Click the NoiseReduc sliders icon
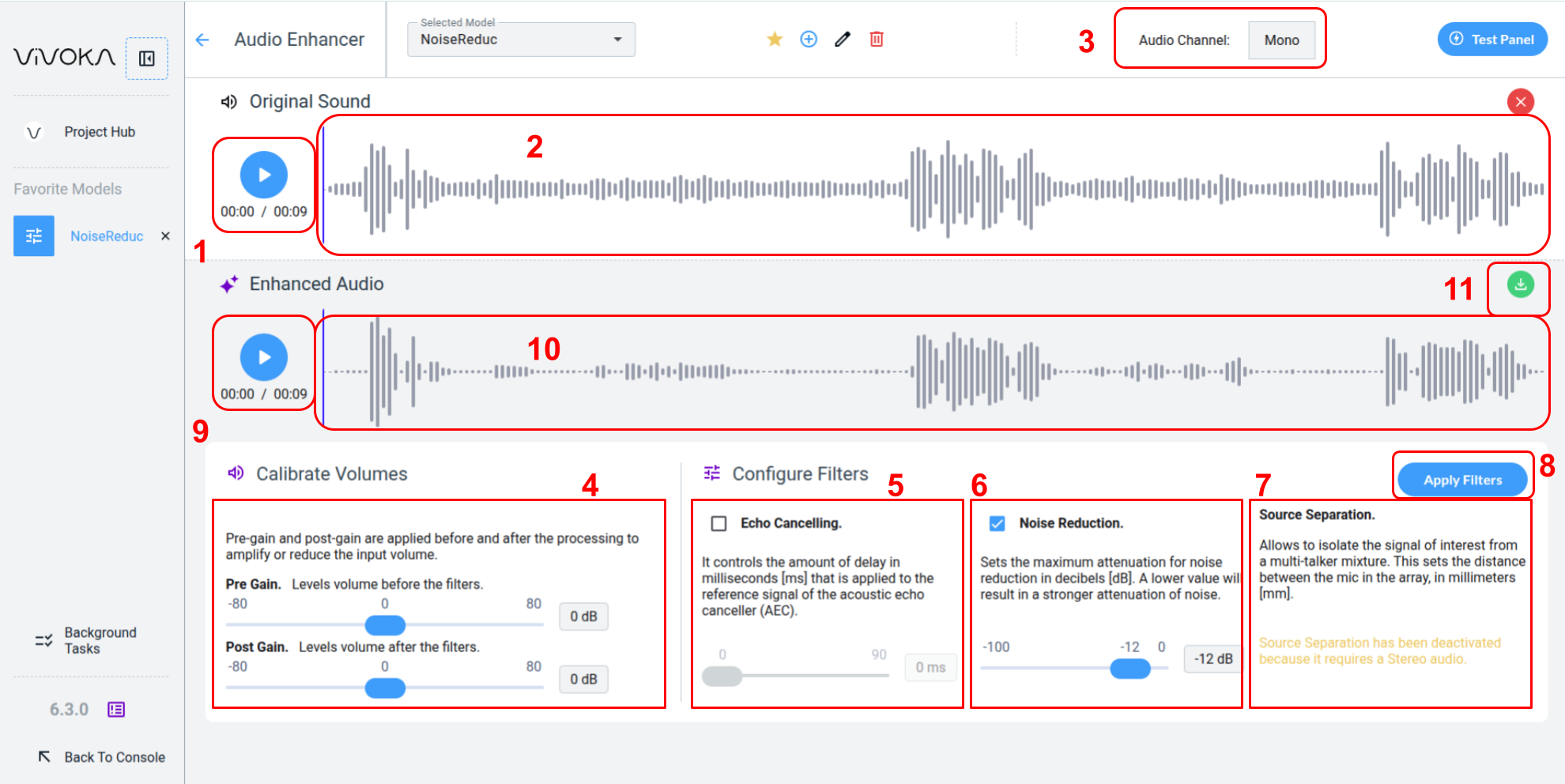 click(34, 236)
